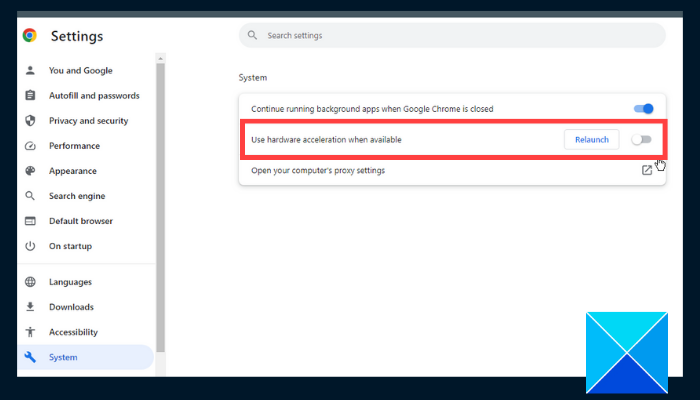Open the Downloads settings section
Image resolution: width=700 pixels, height=400 pixels.
[71, 307]
